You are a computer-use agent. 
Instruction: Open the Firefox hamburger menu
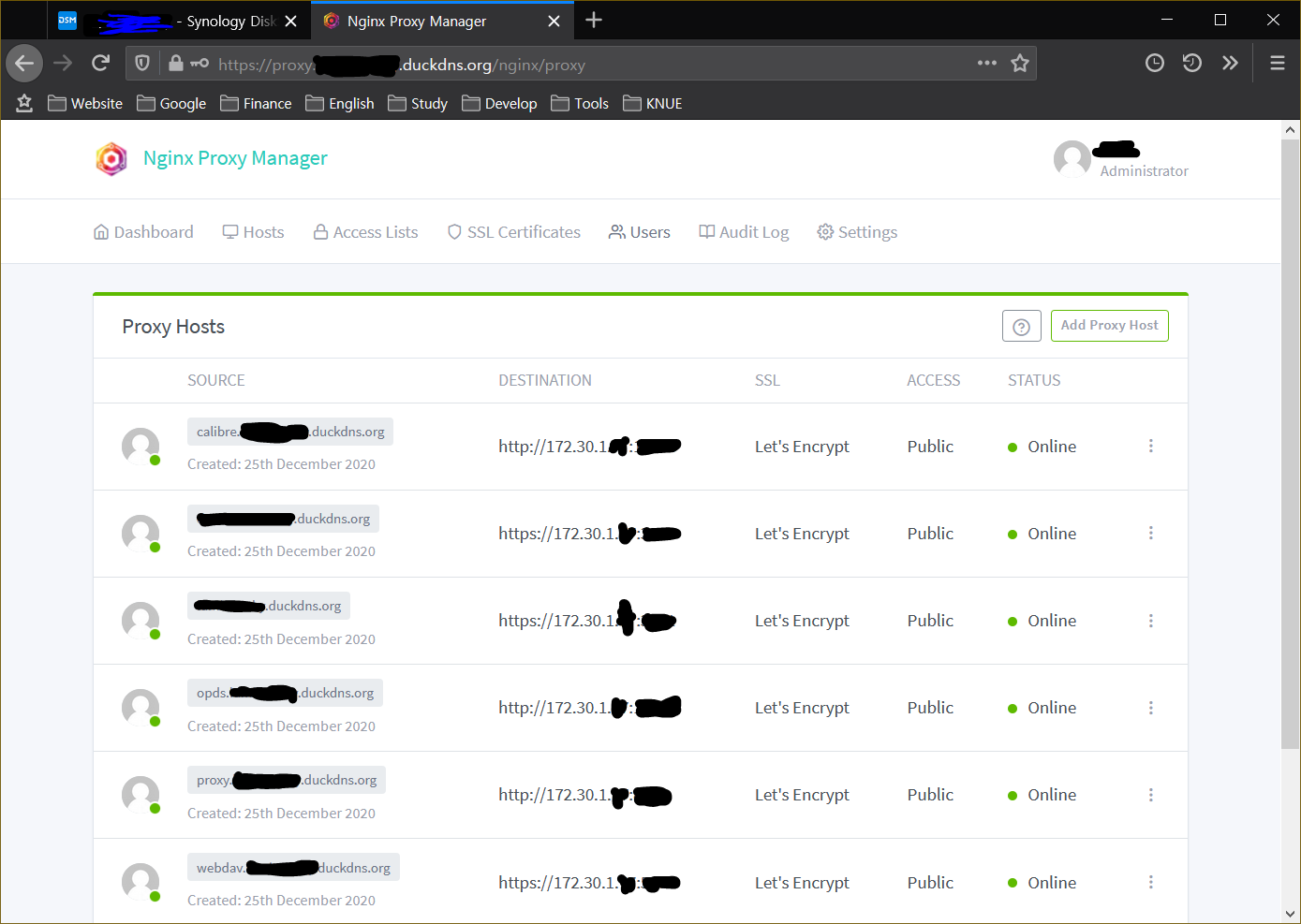[1278, 64]
